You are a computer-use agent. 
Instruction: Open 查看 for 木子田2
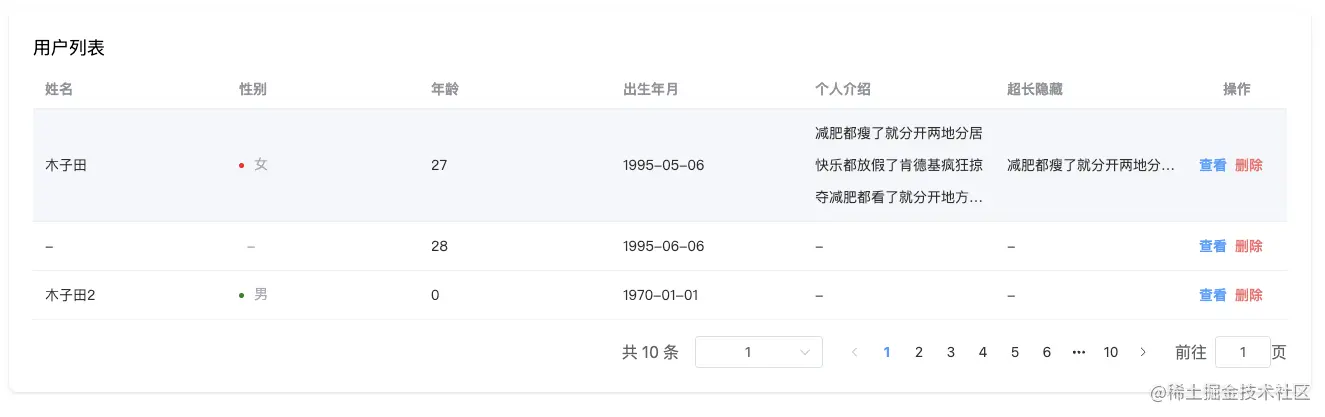(1212, 295)
